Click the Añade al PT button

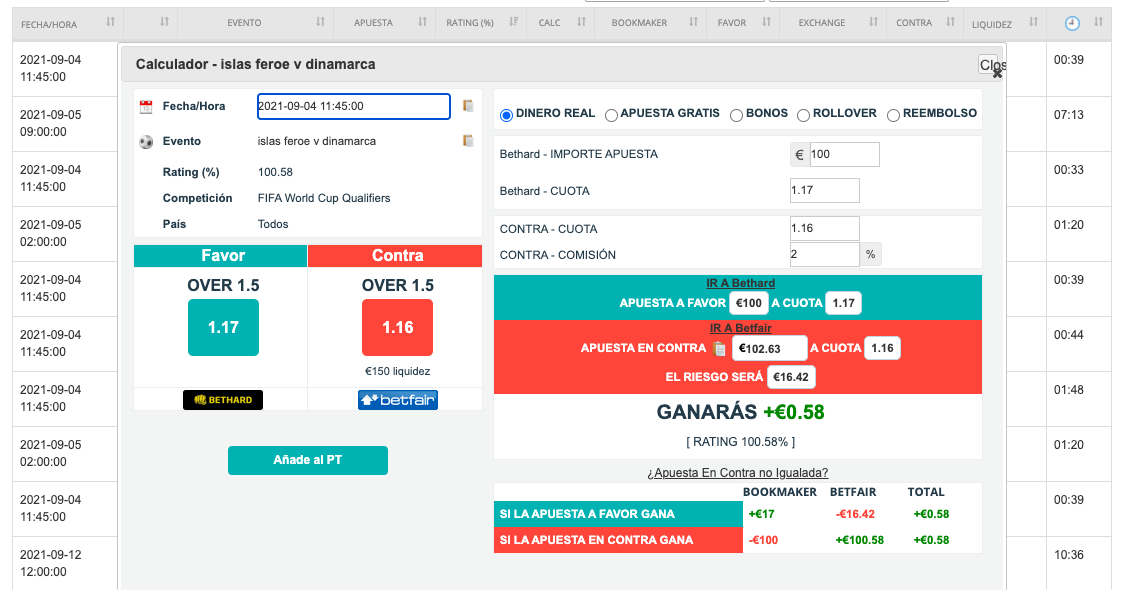point(308,460)
